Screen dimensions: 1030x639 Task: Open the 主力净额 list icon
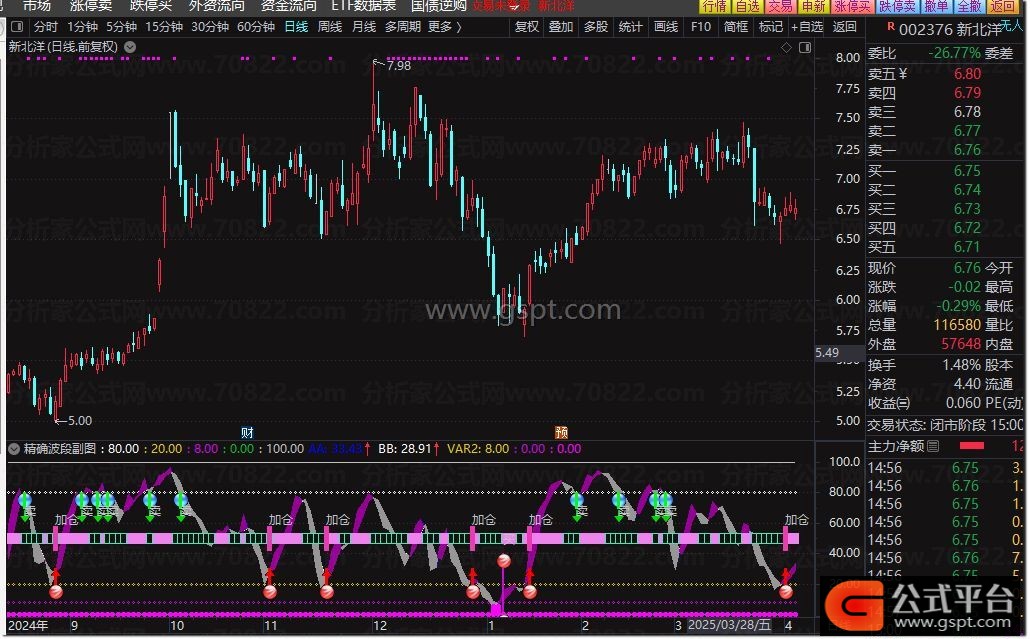pyautogui.click(x=933, y=447)
